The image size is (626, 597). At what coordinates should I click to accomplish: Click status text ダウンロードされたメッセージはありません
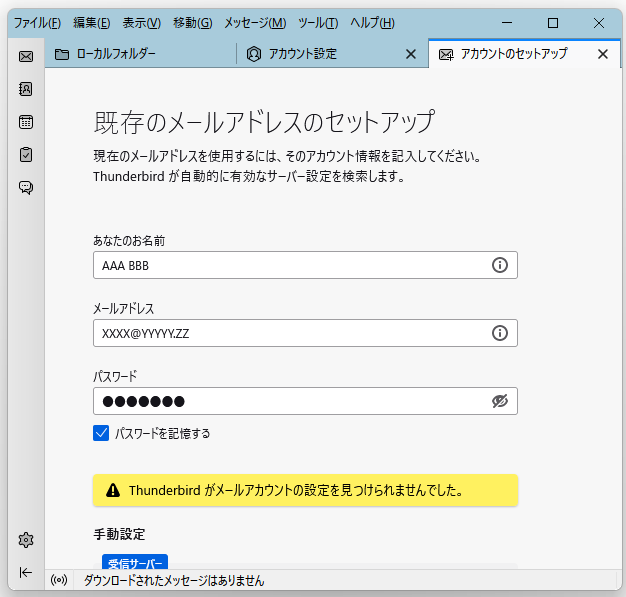[x=174, y=580]
